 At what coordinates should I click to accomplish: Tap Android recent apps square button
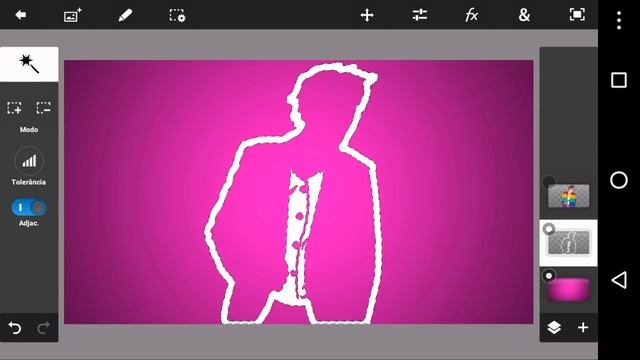pyautogui.click(x=619, y=80)
